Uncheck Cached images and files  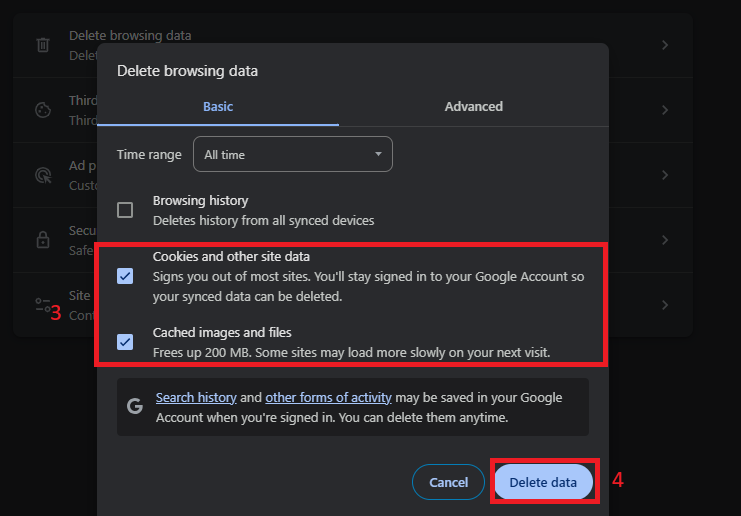pyautogui.click(x=125, y=342)
